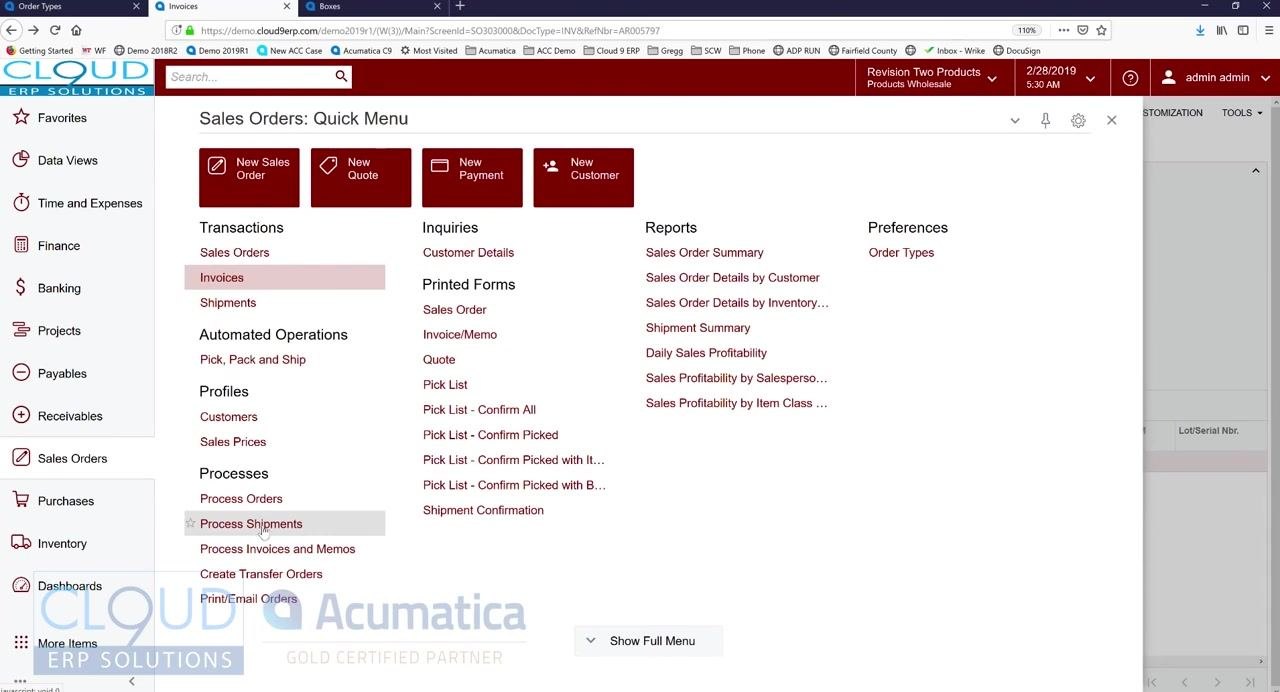Screen dimensions: 1280x692
Task: Open the Acumatica C9 bookmark
Action: 362,50
